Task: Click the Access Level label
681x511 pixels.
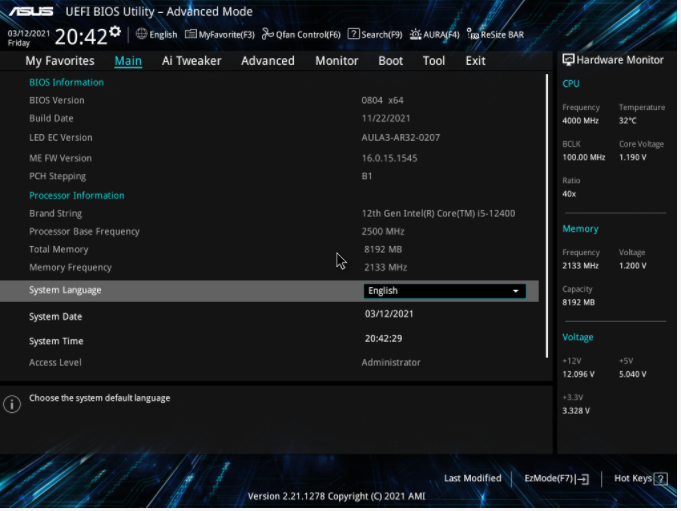Action: tap(55, 363)
